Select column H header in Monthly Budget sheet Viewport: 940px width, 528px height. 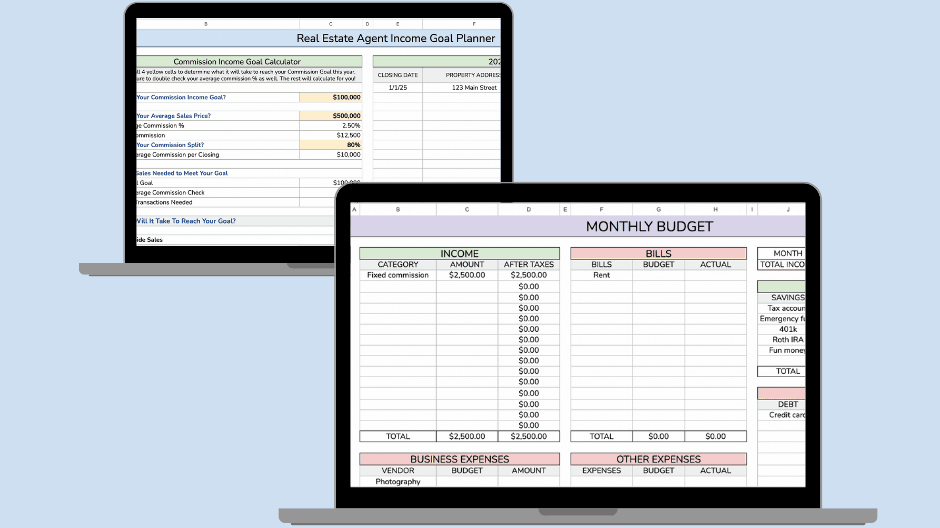[x=715, y=210]
